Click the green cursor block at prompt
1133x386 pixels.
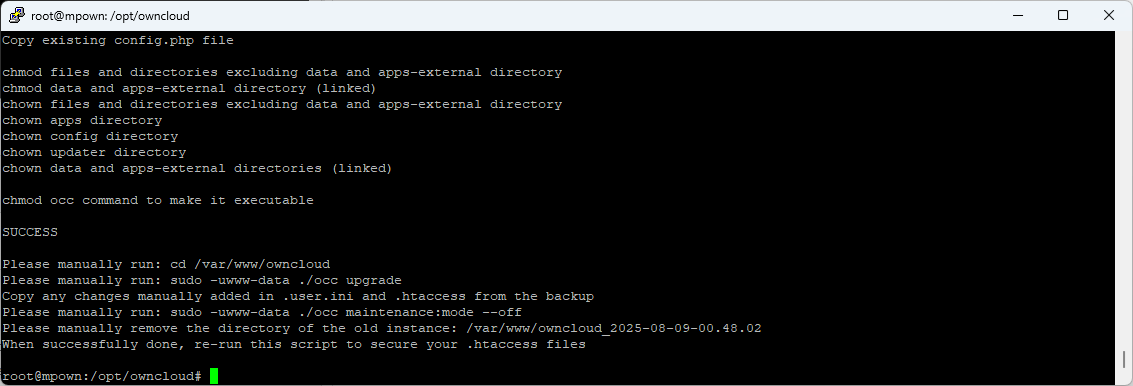[214, 376]
